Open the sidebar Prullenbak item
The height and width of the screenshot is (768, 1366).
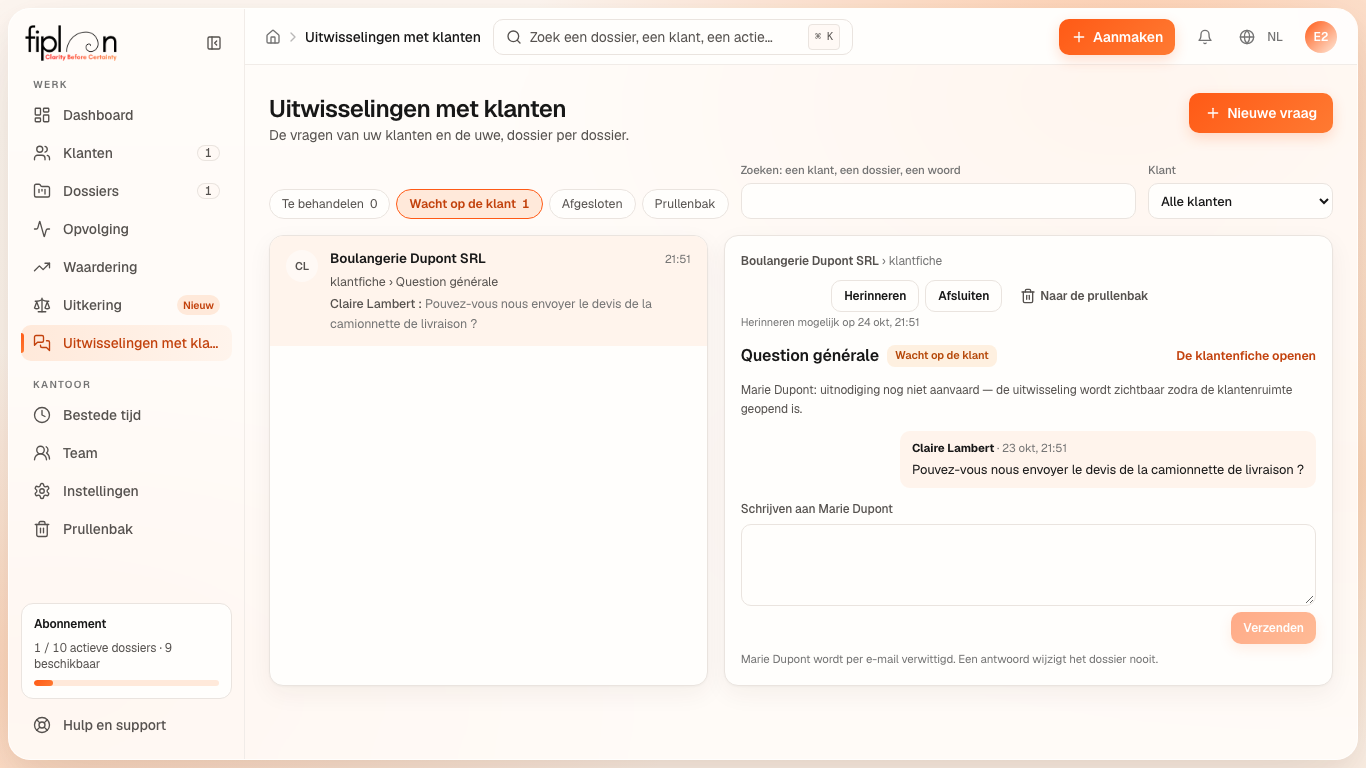(x=126, y=529)
